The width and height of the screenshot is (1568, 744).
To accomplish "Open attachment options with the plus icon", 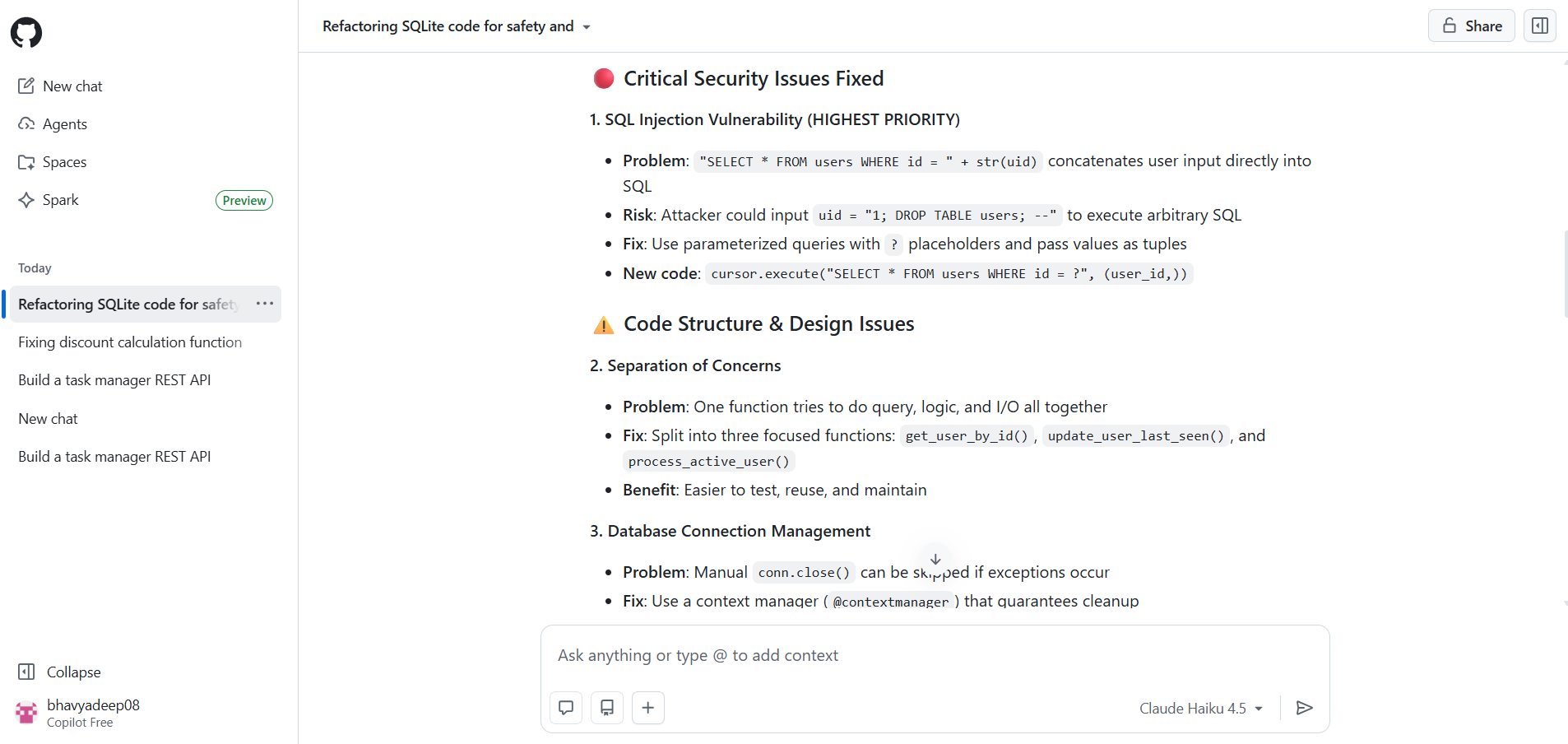I will click(x=648, y=707).
